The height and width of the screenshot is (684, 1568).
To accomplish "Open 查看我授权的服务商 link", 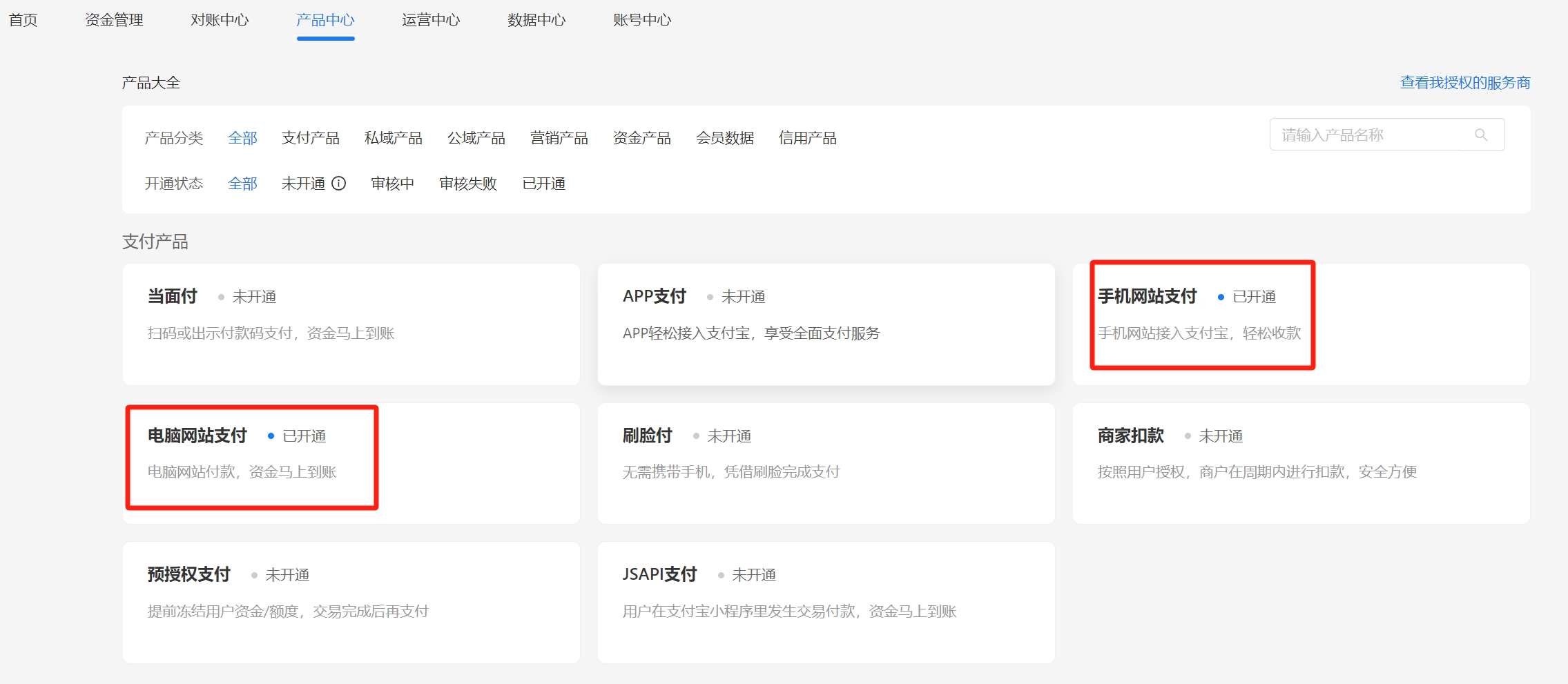I will [1464, 83].
